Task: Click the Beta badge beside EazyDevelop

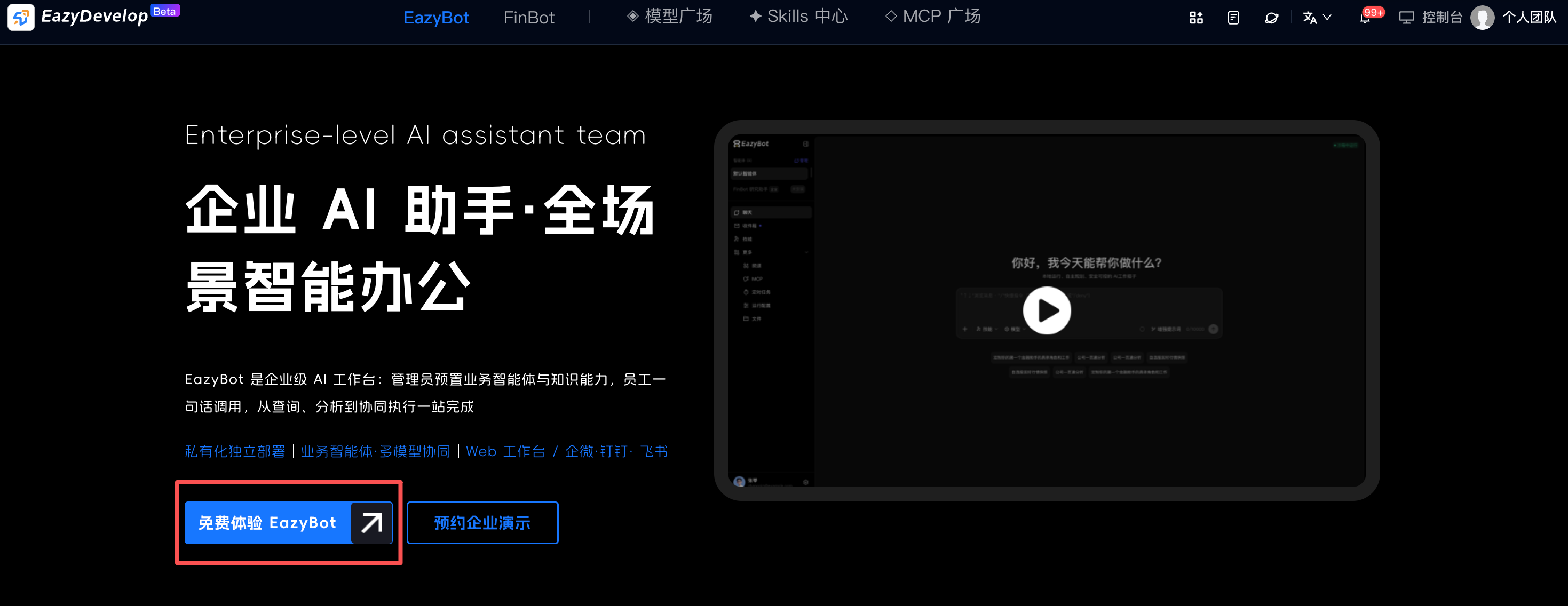Action: 164,11
